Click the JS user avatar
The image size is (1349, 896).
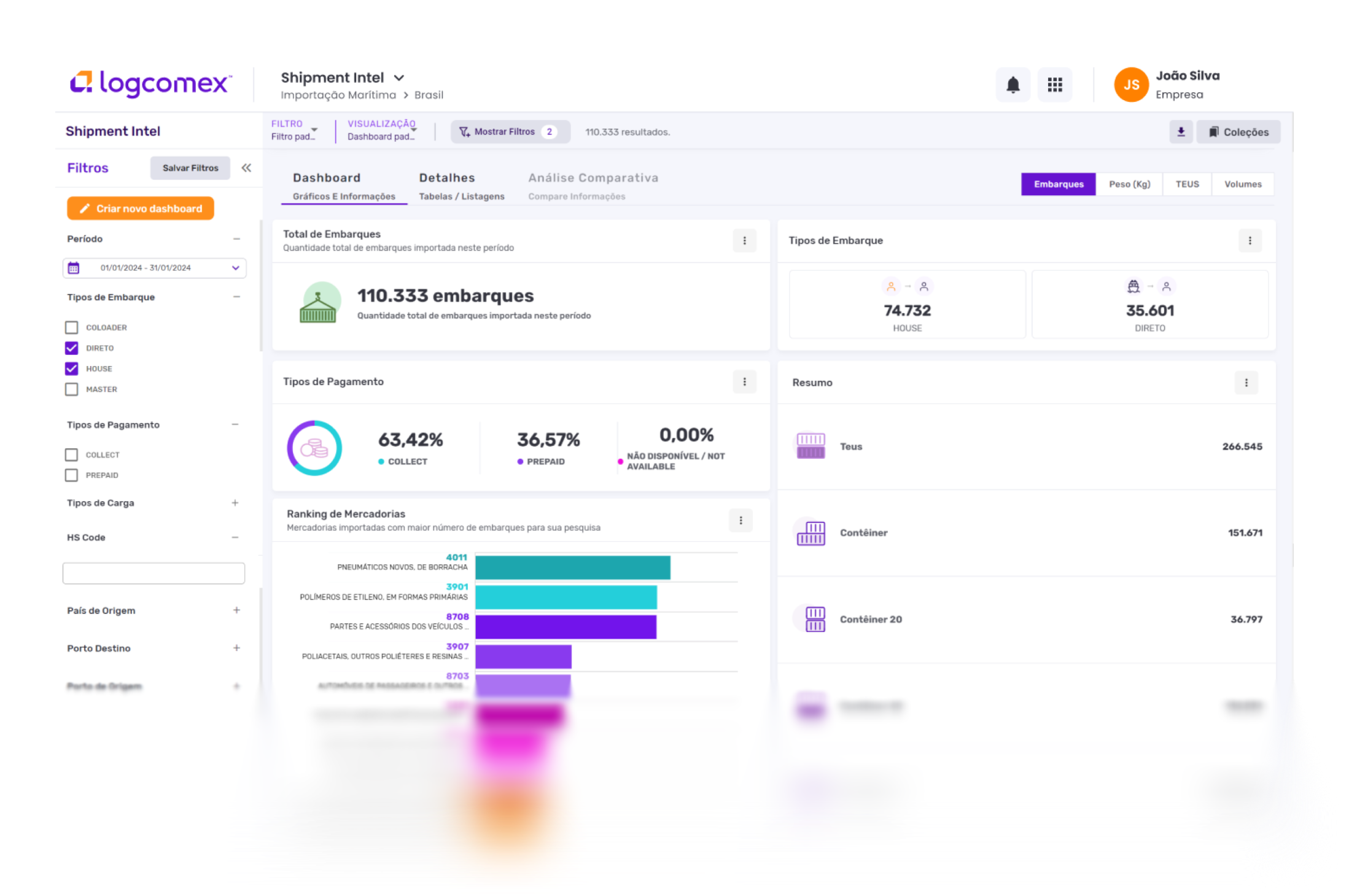click(x=1131, y=85)
